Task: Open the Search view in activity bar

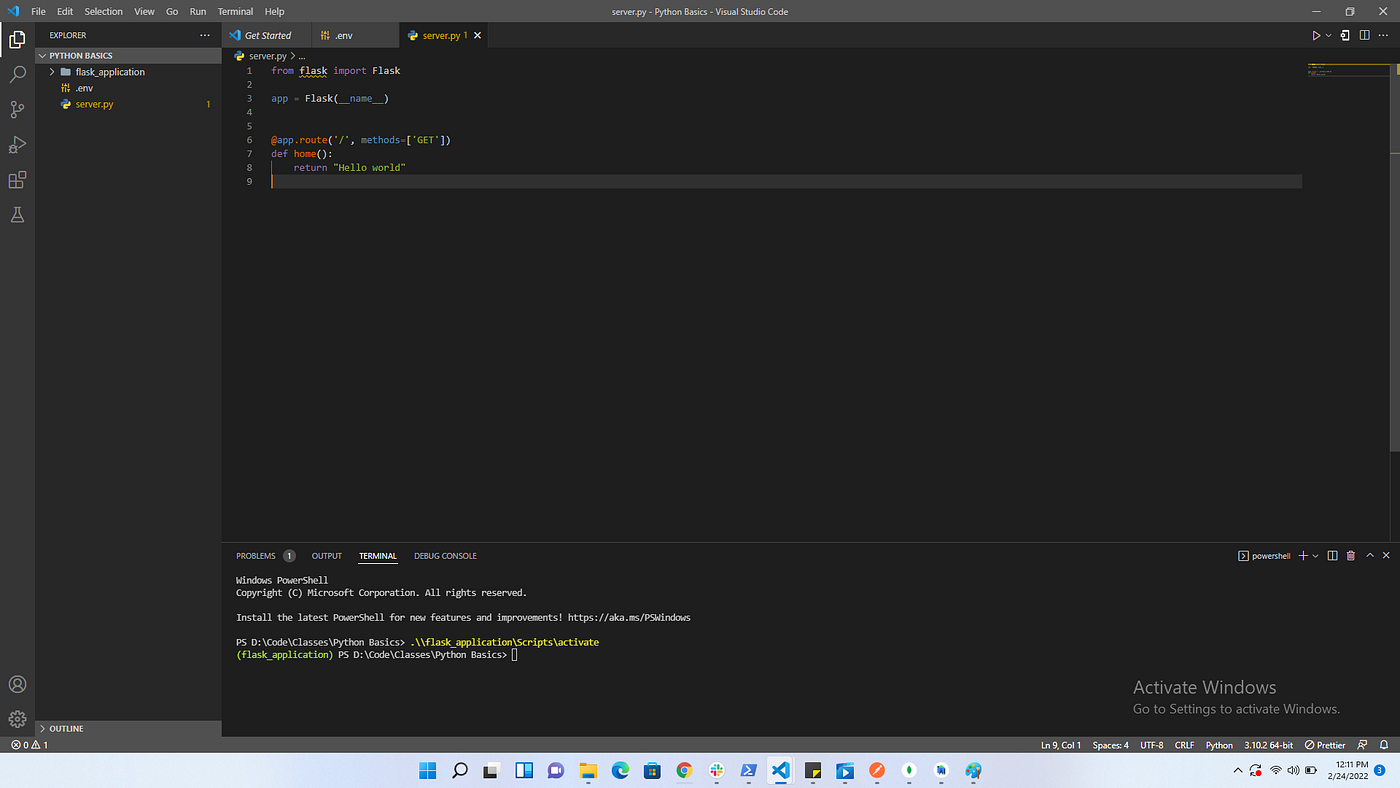Action: [x=17, y=75]
